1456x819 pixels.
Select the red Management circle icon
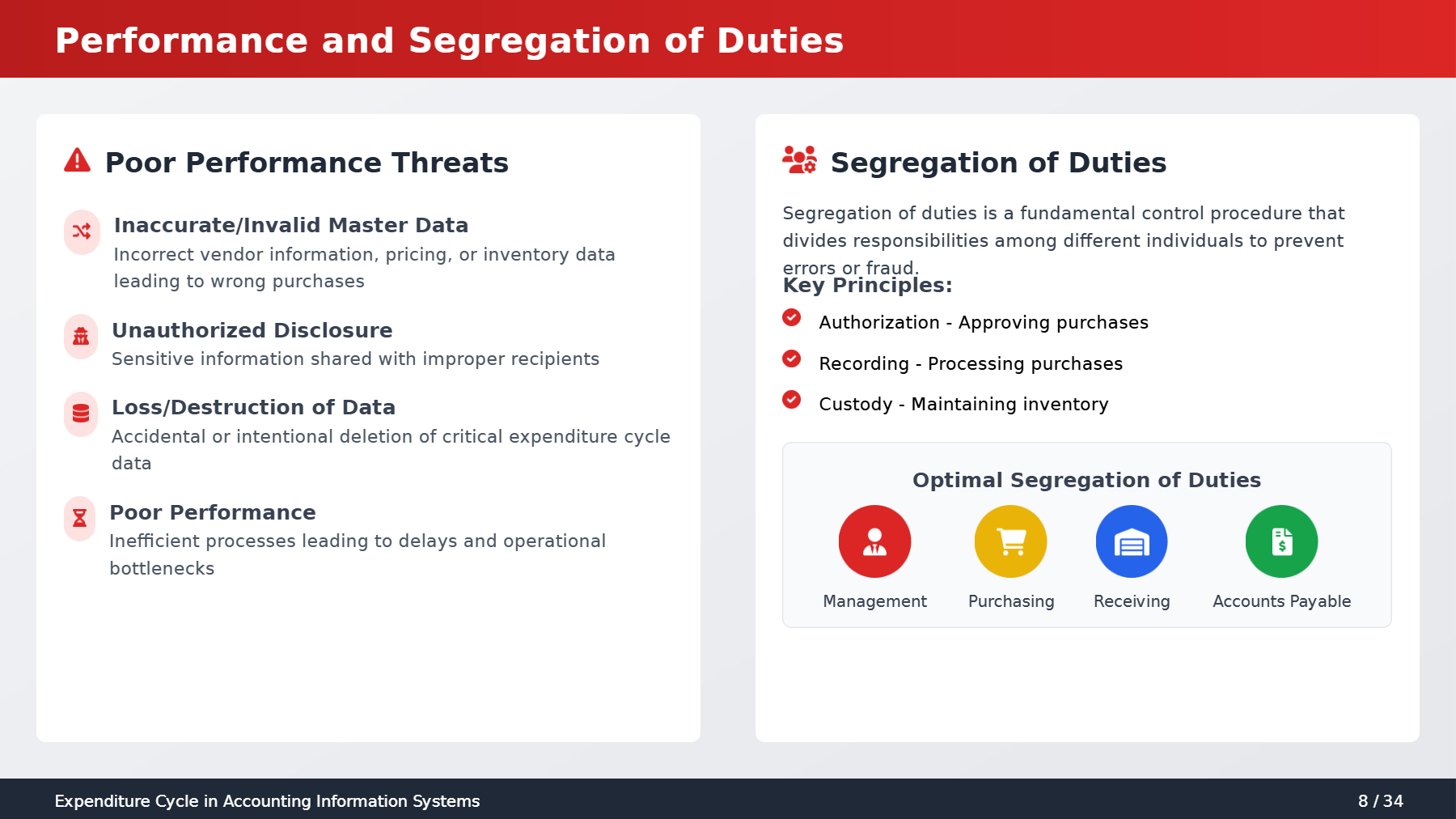[x=874, y=541]
